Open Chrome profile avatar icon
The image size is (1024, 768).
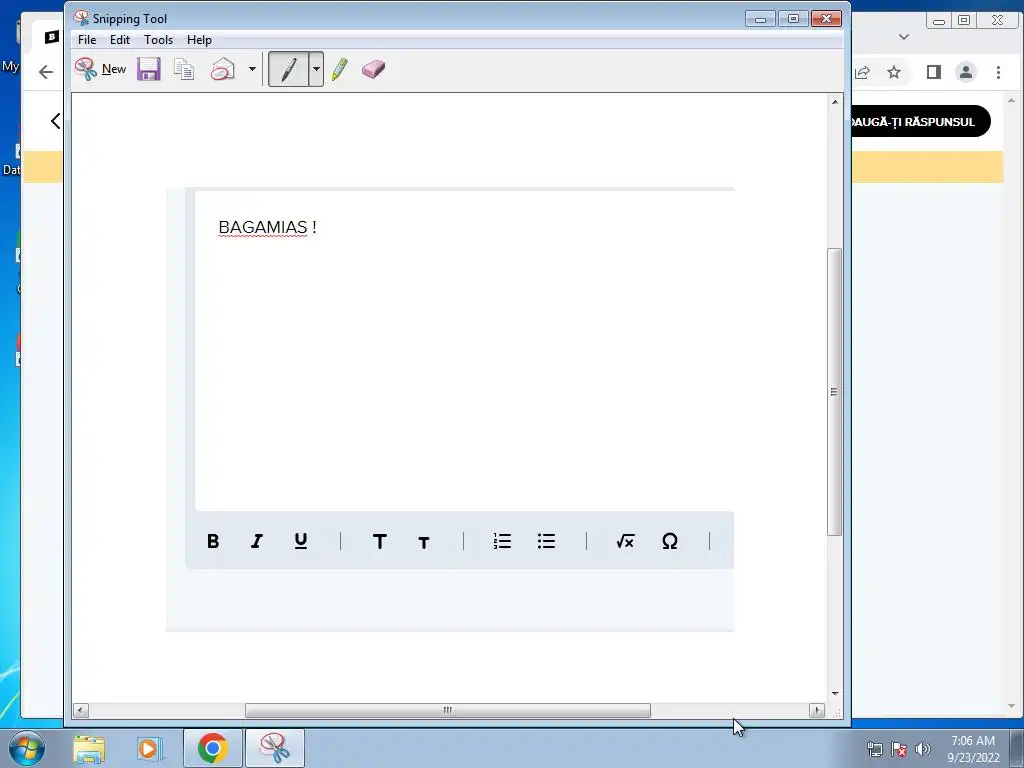coord(966,72)
